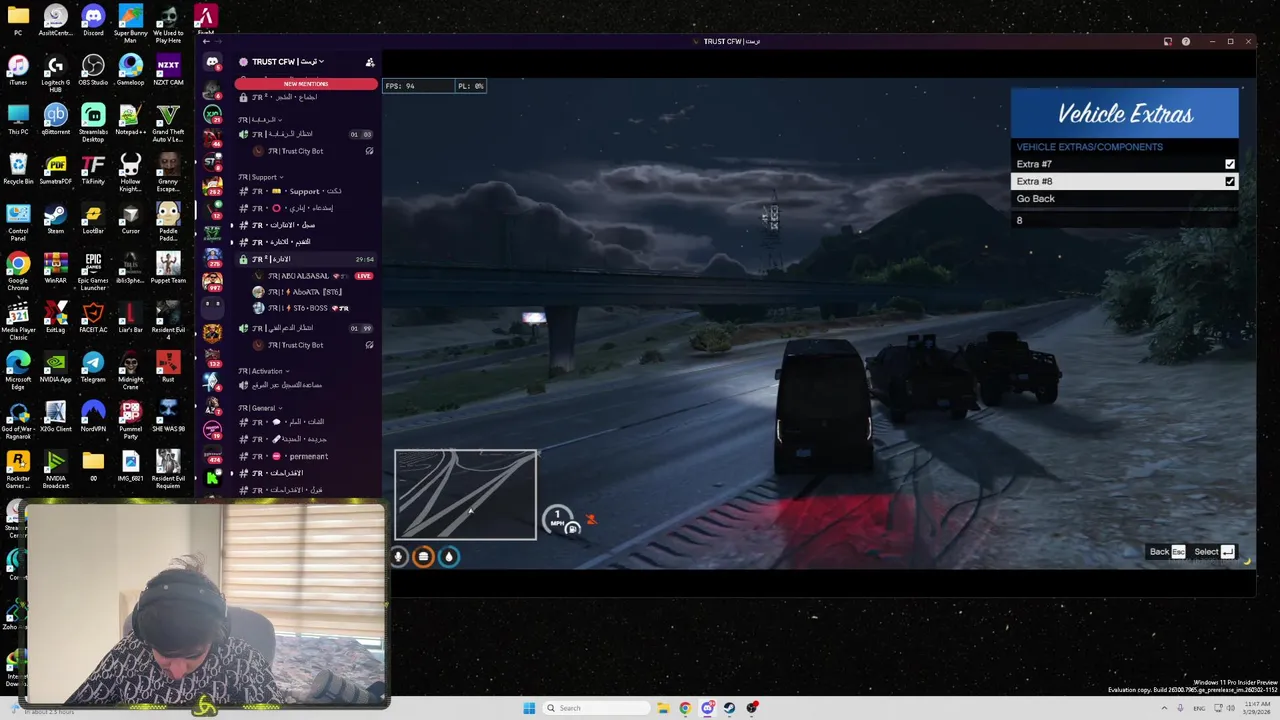Jump to NEW MENTIONS banner
The width and height of the screenshot is (1280, 720).
(306, 84)
